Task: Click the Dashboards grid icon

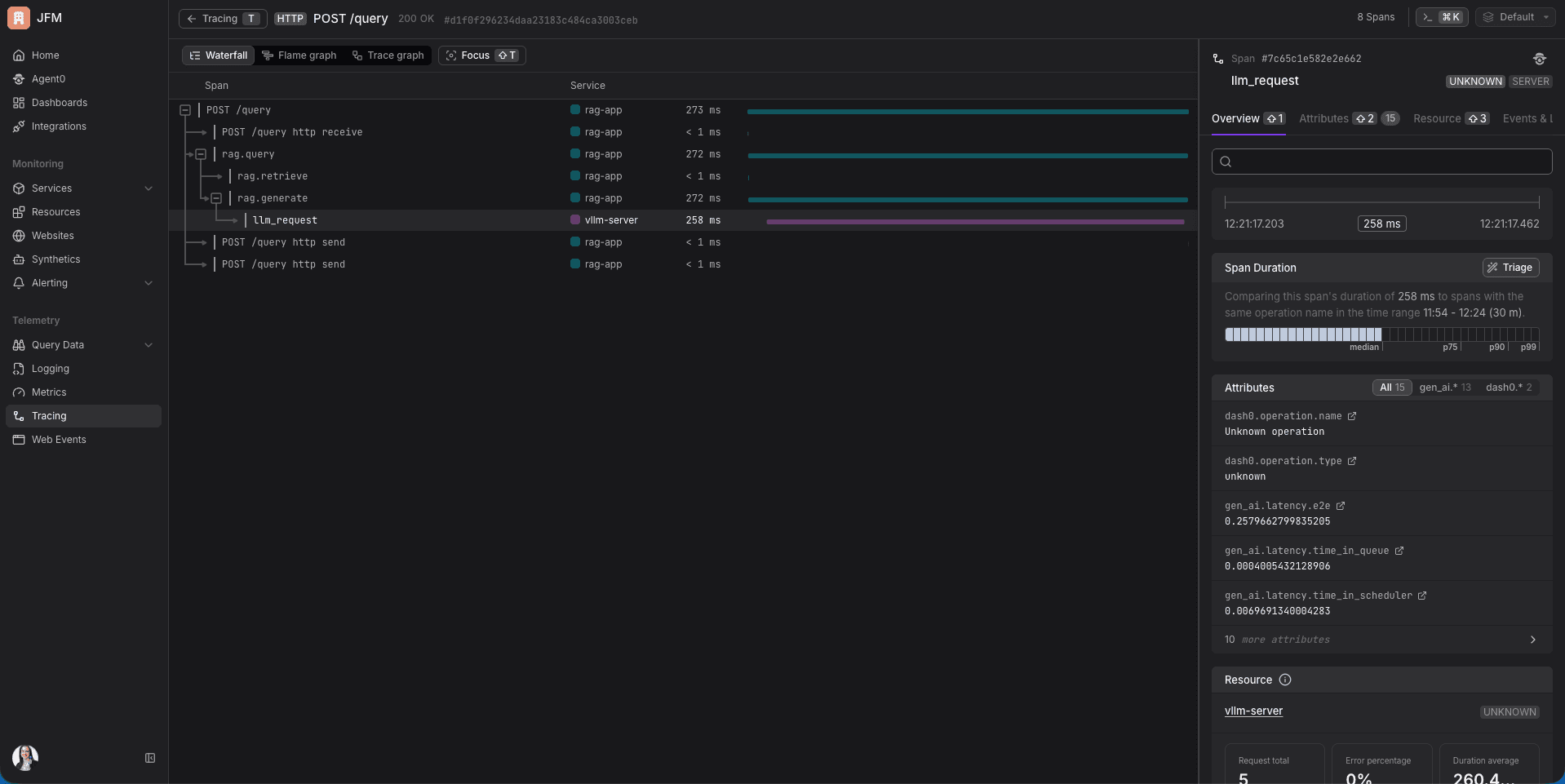Action: coord(19,103)
